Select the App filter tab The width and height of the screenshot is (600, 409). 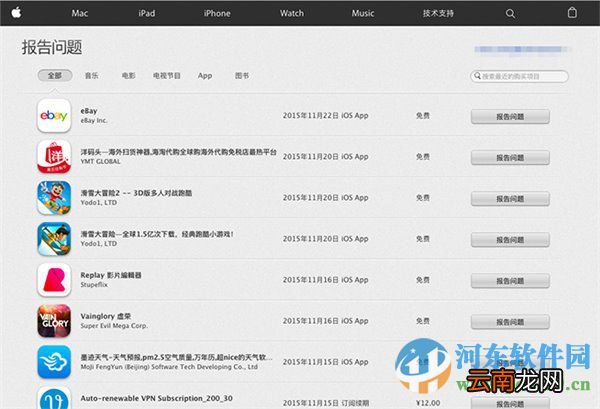[205, 76]
